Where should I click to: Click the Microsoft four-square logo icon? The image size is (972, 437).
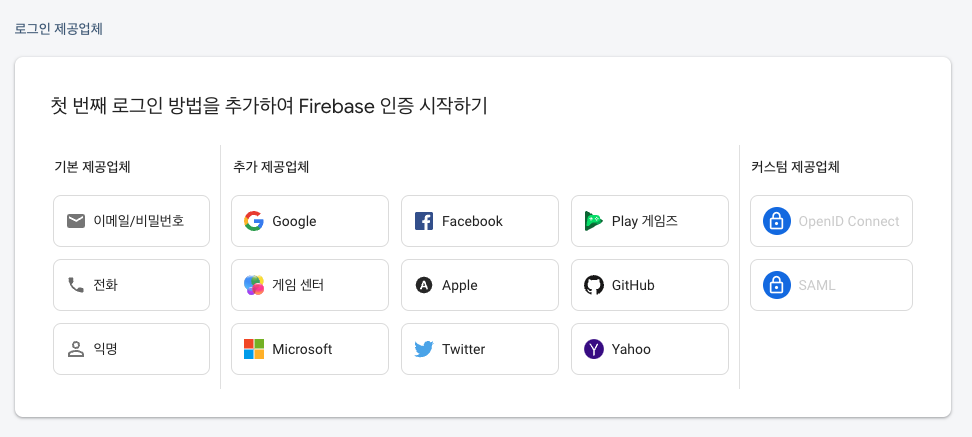tap(254, 349)
